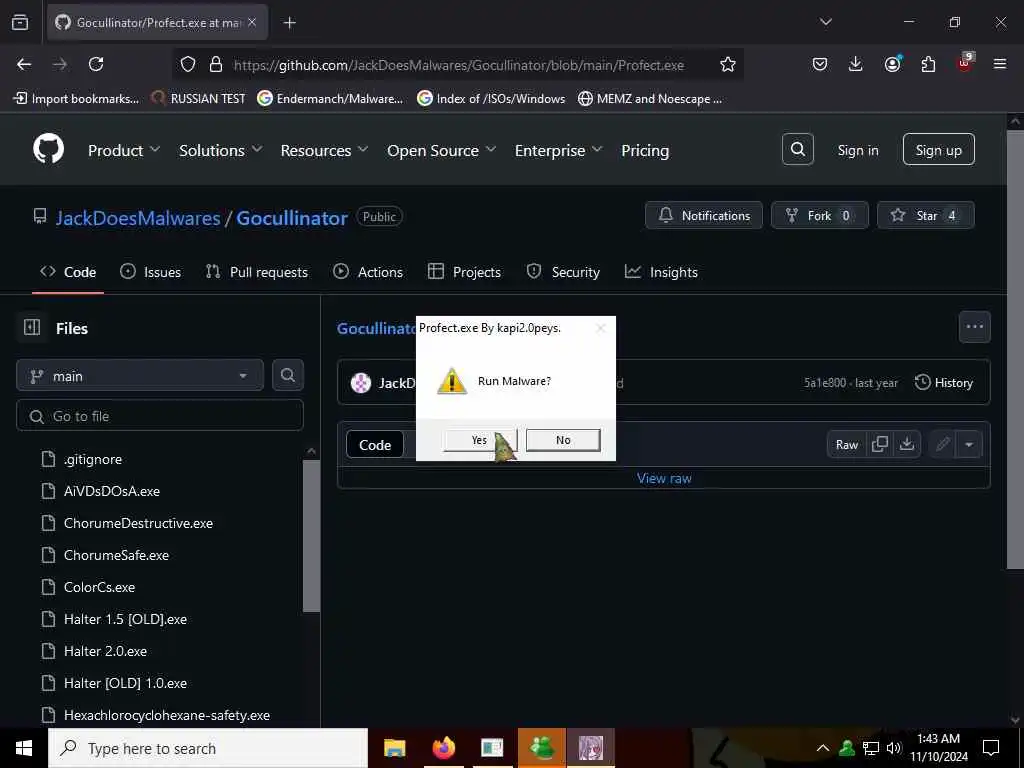Open File Explorer from the taskbar
The width and height of the screenshot is (1024, 768).
pyautogui.click(x=394, y=748)
